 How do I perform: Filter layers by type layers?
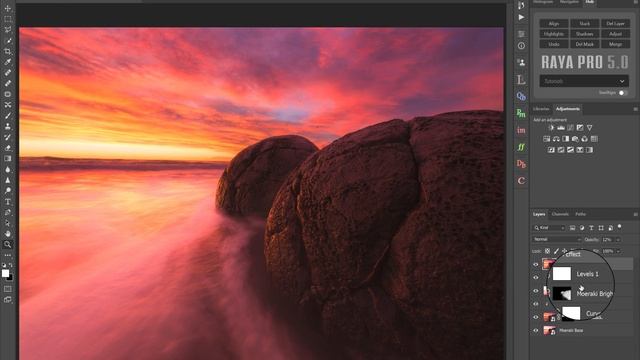(x=591, y=228)
